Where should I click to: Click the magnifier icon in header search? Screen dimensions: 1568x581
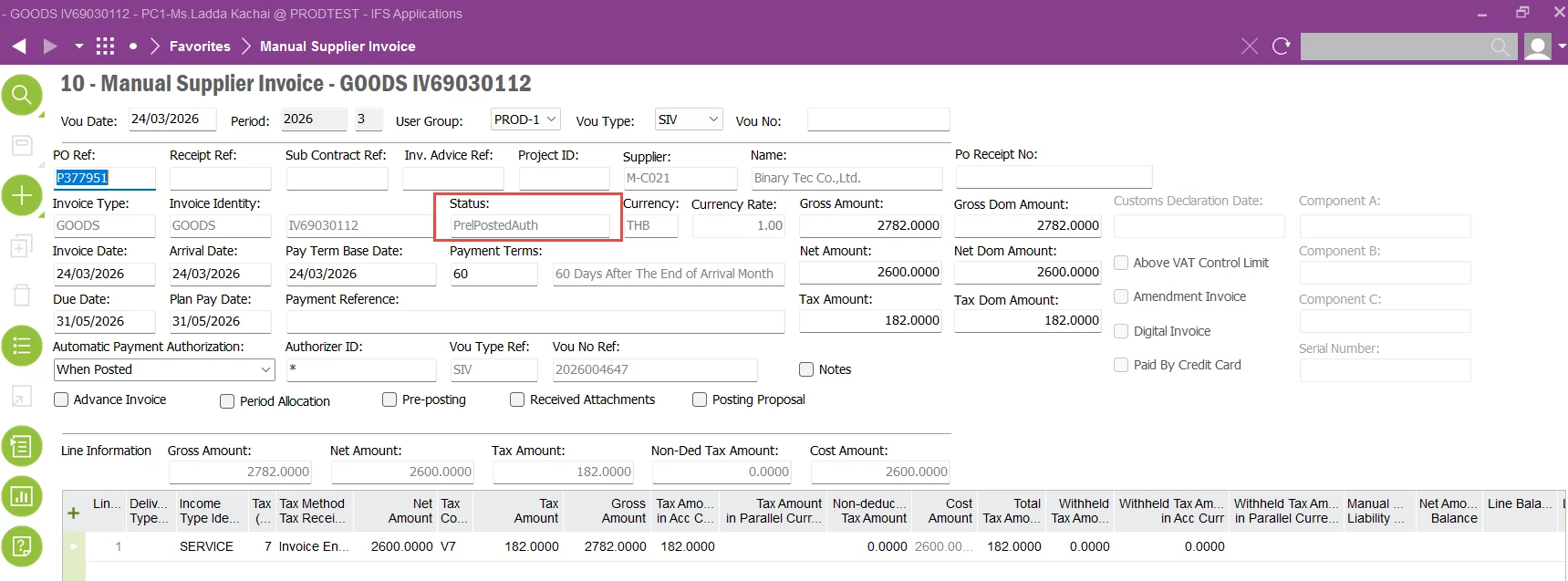[1500, 47]
